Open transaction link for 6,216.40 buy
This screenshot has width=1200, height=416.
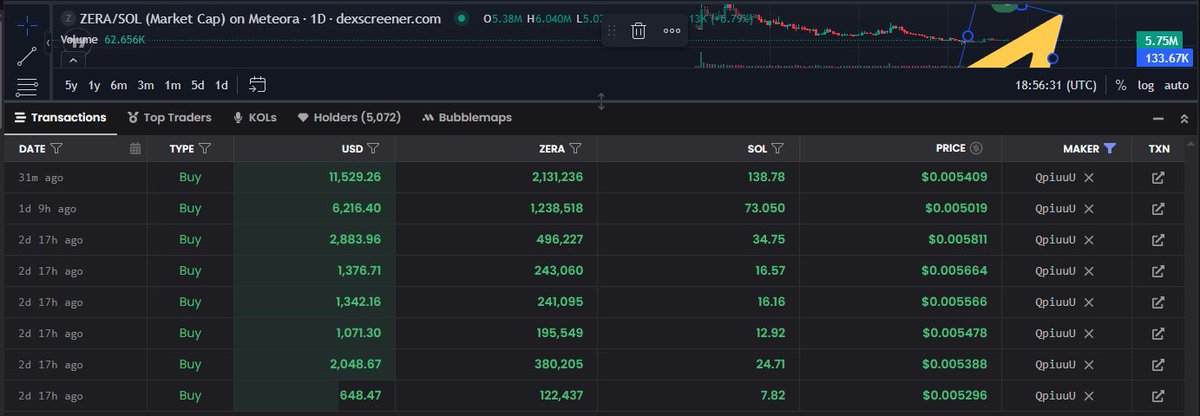click(1158, 209)
